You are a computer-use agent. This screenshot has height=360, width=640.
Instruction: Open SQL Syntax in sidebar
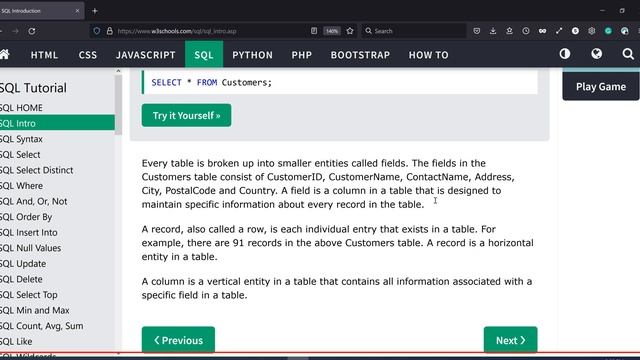point(57,139)
